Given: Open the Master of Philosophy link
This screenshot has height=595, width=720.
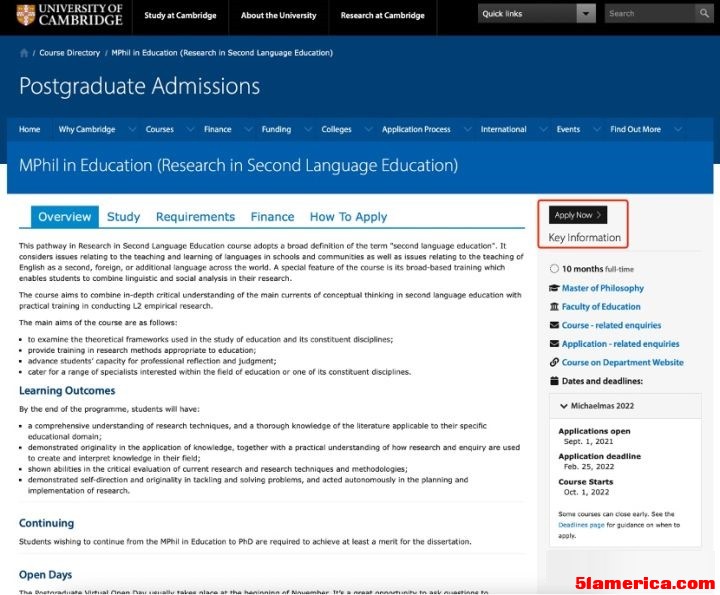Looking at the screenshot, I should pos(602,288).
